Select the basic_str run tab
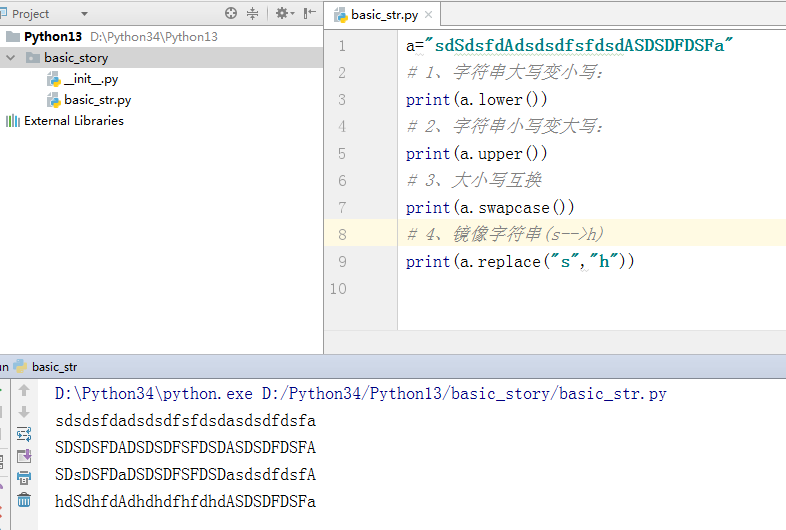This screenshot has height=530, width=786. click(53, 367)
